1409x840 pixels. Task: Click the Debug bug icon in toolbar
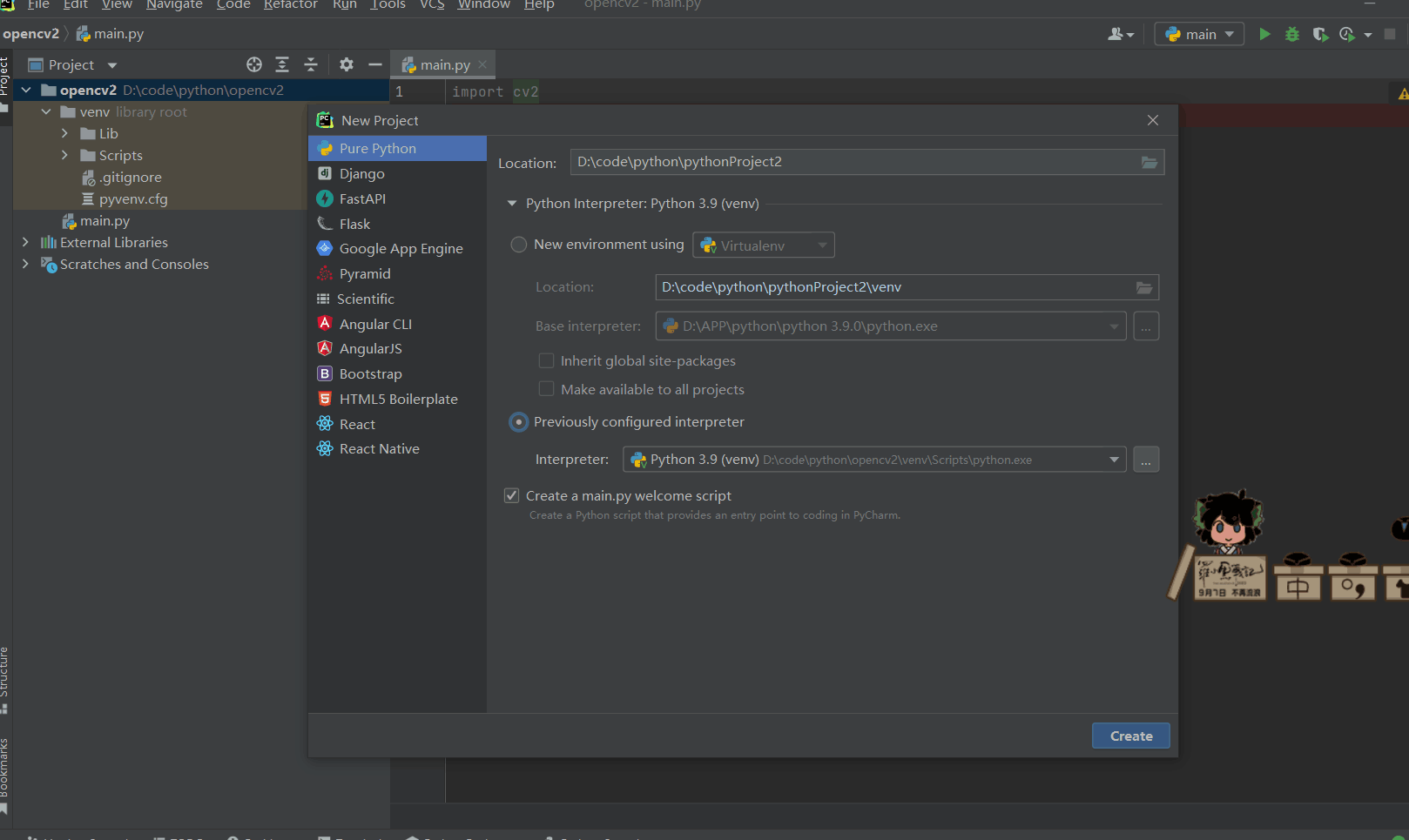pyautogui.click(x=1292, y=34)
